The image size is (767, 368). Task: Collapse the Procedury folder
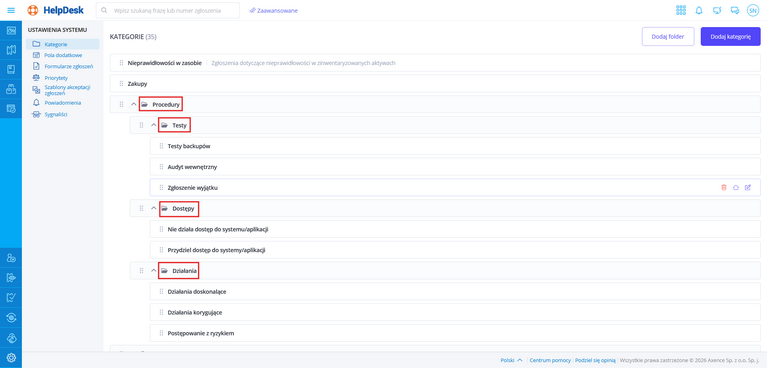[134, 104]
